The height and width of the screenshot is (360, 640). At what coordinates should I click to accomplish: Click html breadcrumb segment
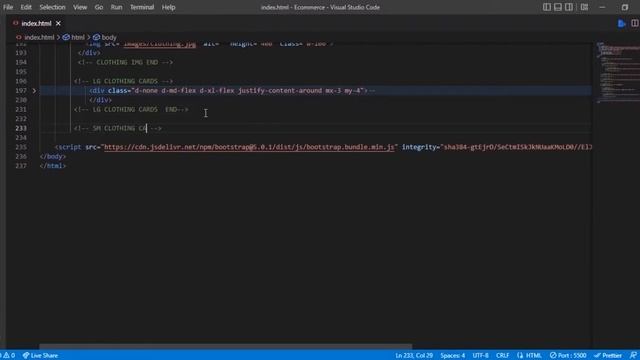click(78, 37)
